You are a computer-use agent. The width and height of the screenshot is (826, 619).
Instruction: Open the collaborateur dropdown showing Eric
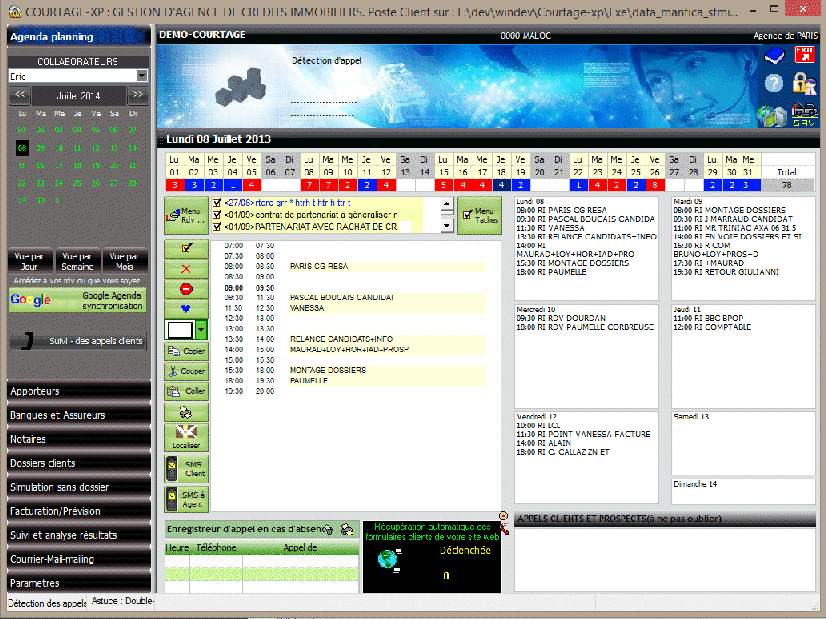coord(142,76)
